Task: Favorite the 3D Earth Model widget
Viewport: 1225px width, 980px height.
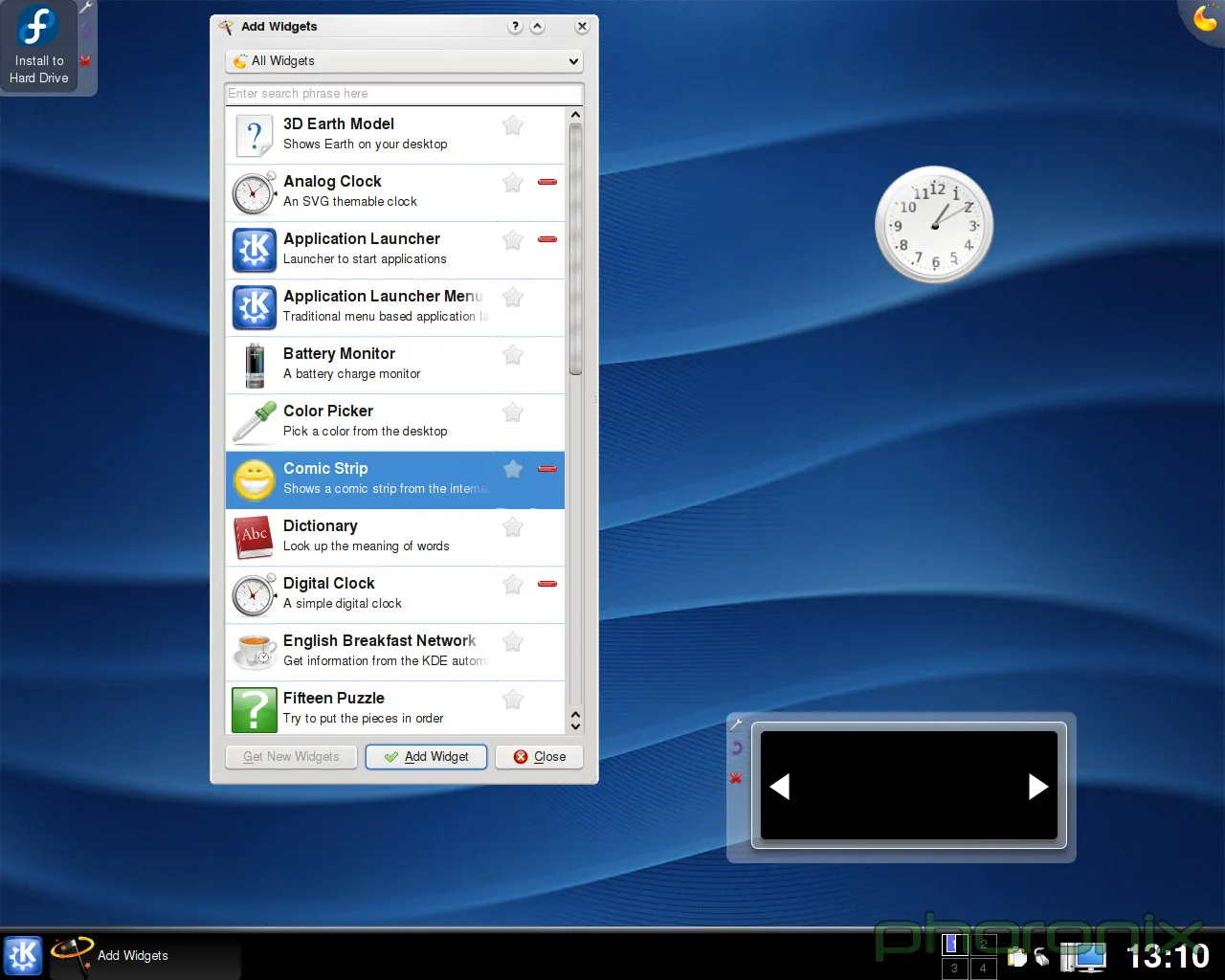Action: coord(513,124)
